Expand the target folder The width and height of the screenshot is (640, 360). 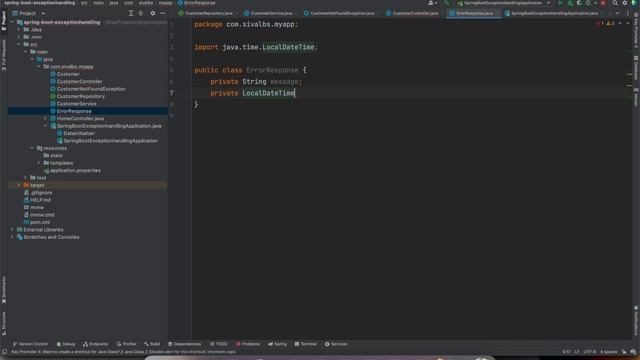(18, 185)
